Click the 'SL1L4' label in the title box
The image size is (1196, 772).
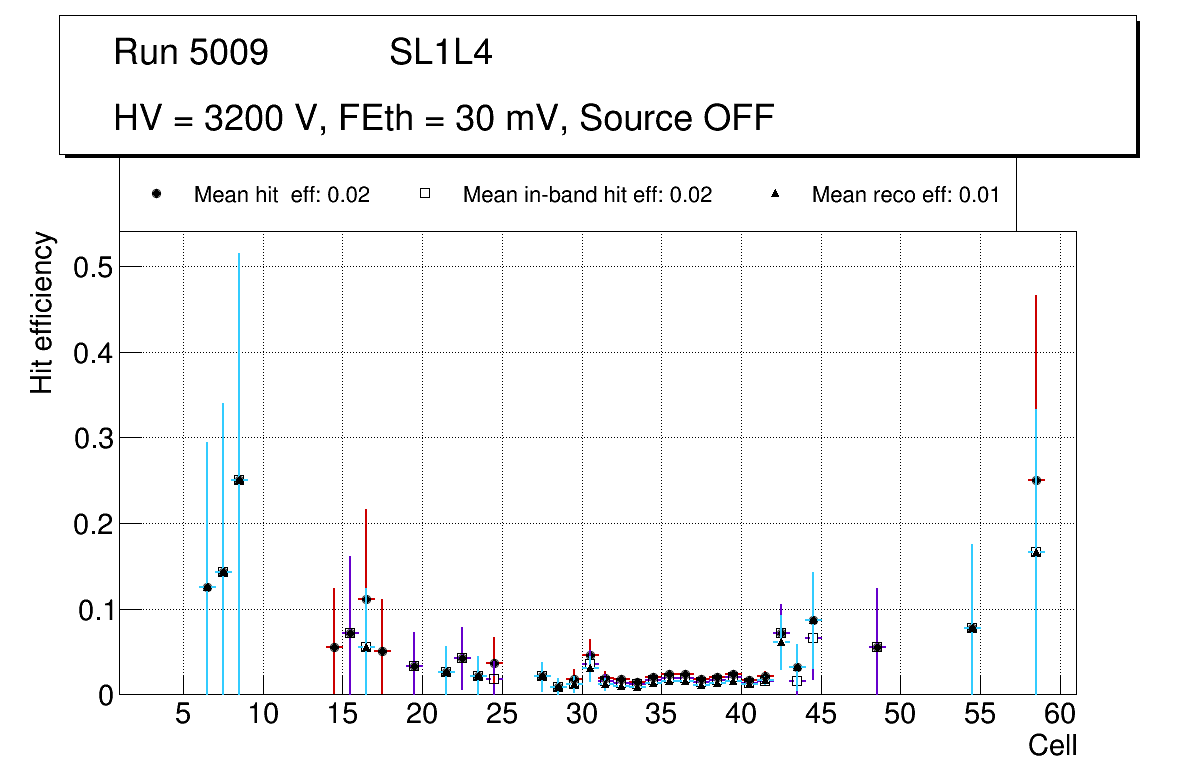[440, 53]
